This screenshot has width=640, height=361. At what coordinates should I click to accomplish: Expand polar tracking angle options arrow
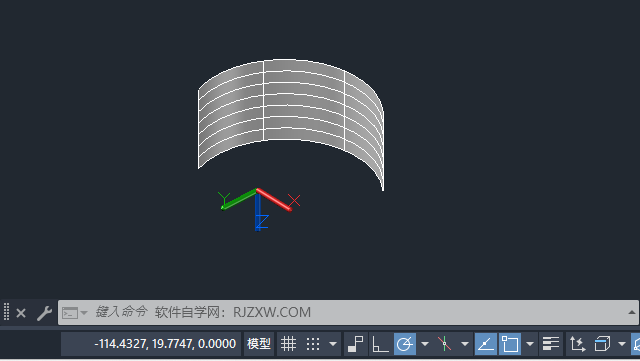pyautogui.click(x=425, y=344)
